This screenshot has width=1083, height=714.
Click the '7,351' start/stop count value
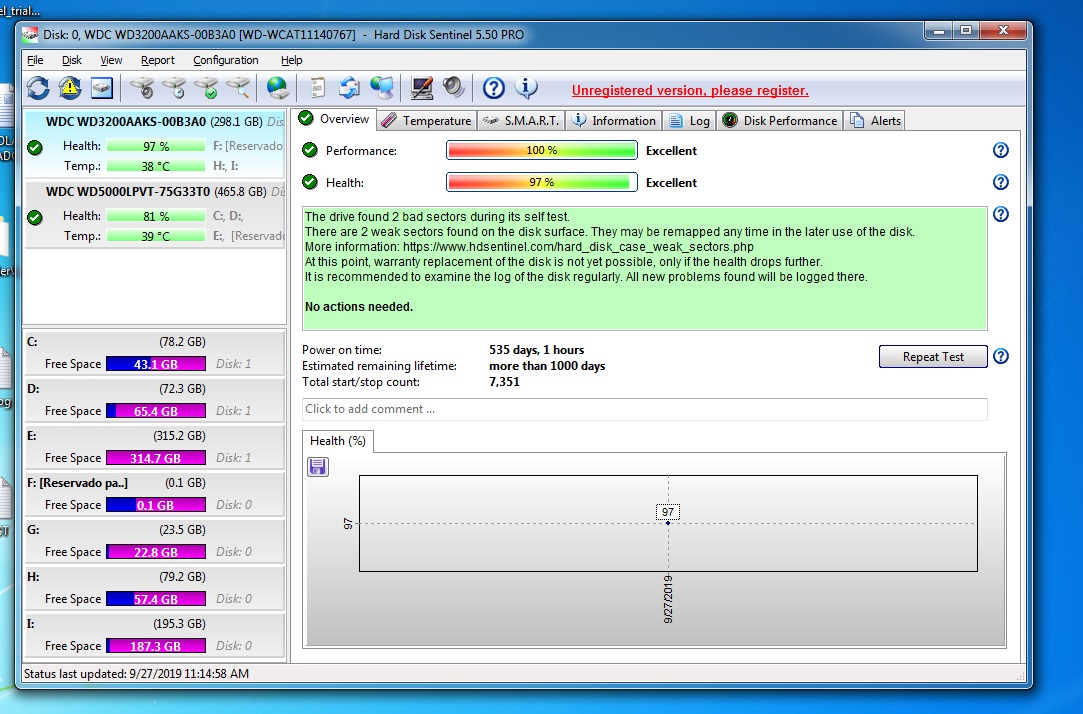[x=504, y=382]
